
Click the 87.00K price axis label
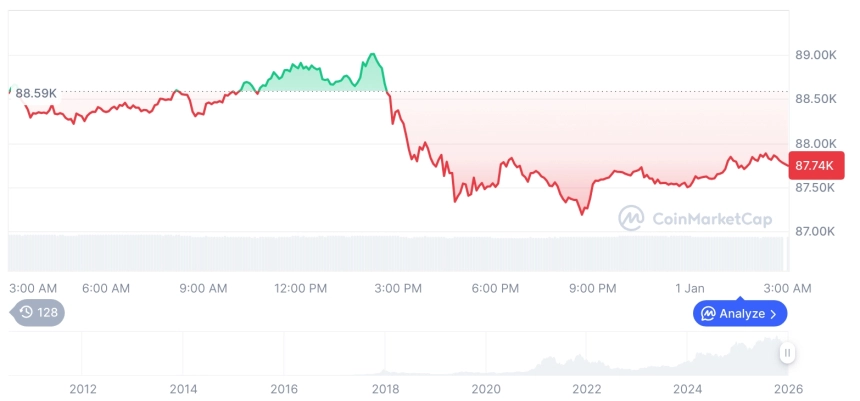pos(816,231)
